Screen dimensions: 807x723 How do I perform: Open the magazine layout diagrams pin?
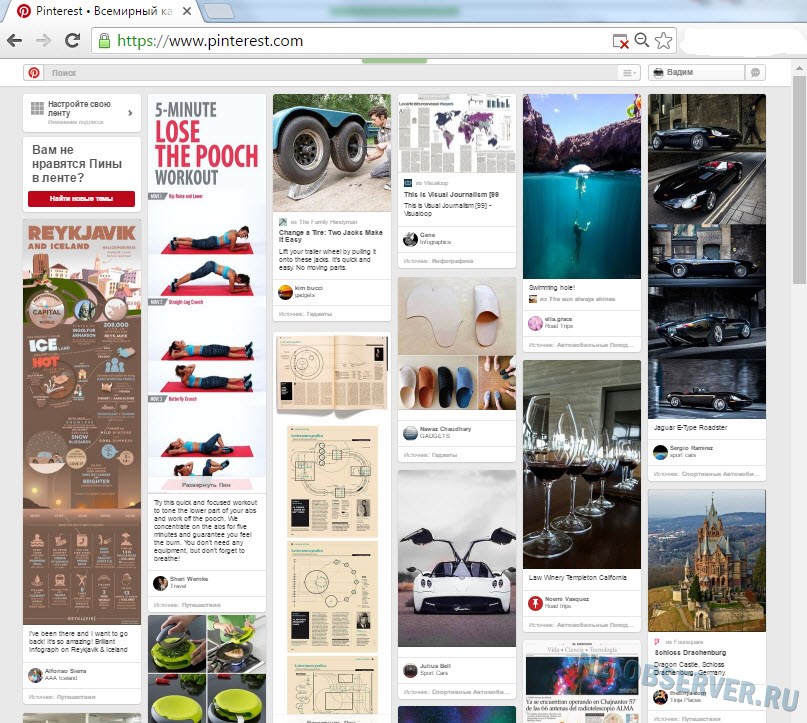(x=332, y=525)
